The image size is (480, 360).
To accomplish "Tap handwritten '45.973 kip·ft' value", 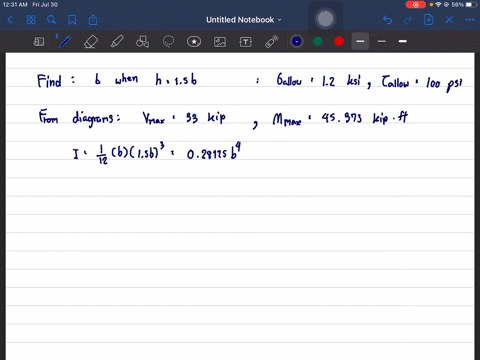I will [365, 118].
